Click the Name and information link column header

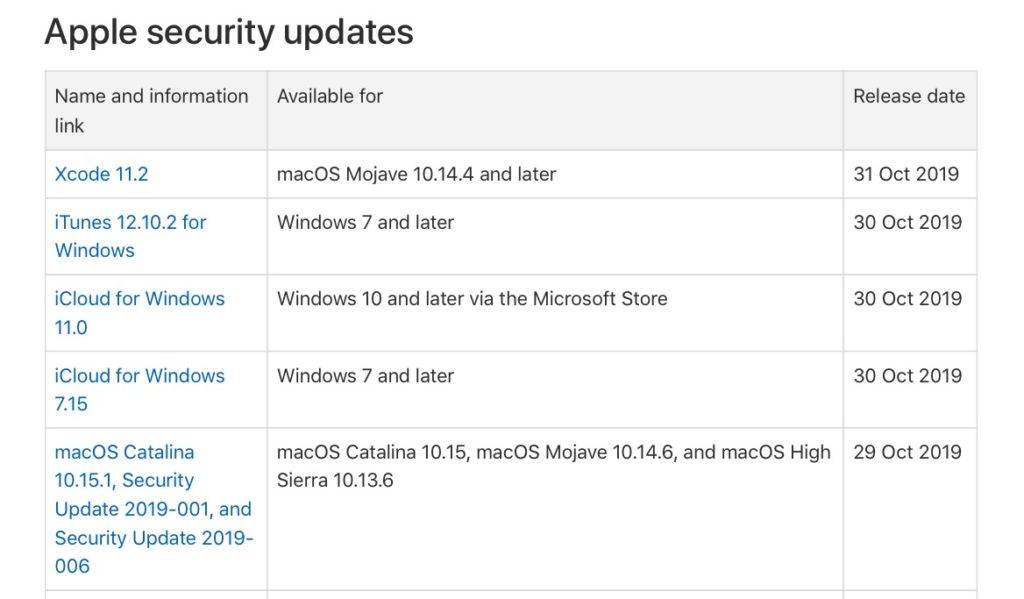pos(151,110)
